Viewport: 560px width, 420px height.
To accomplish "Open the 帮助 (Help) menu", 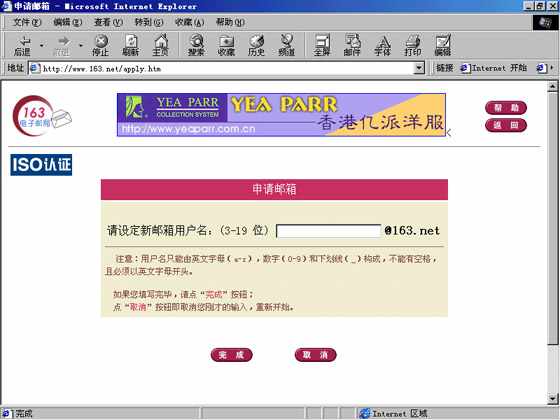I will click(x=230, y=22).
